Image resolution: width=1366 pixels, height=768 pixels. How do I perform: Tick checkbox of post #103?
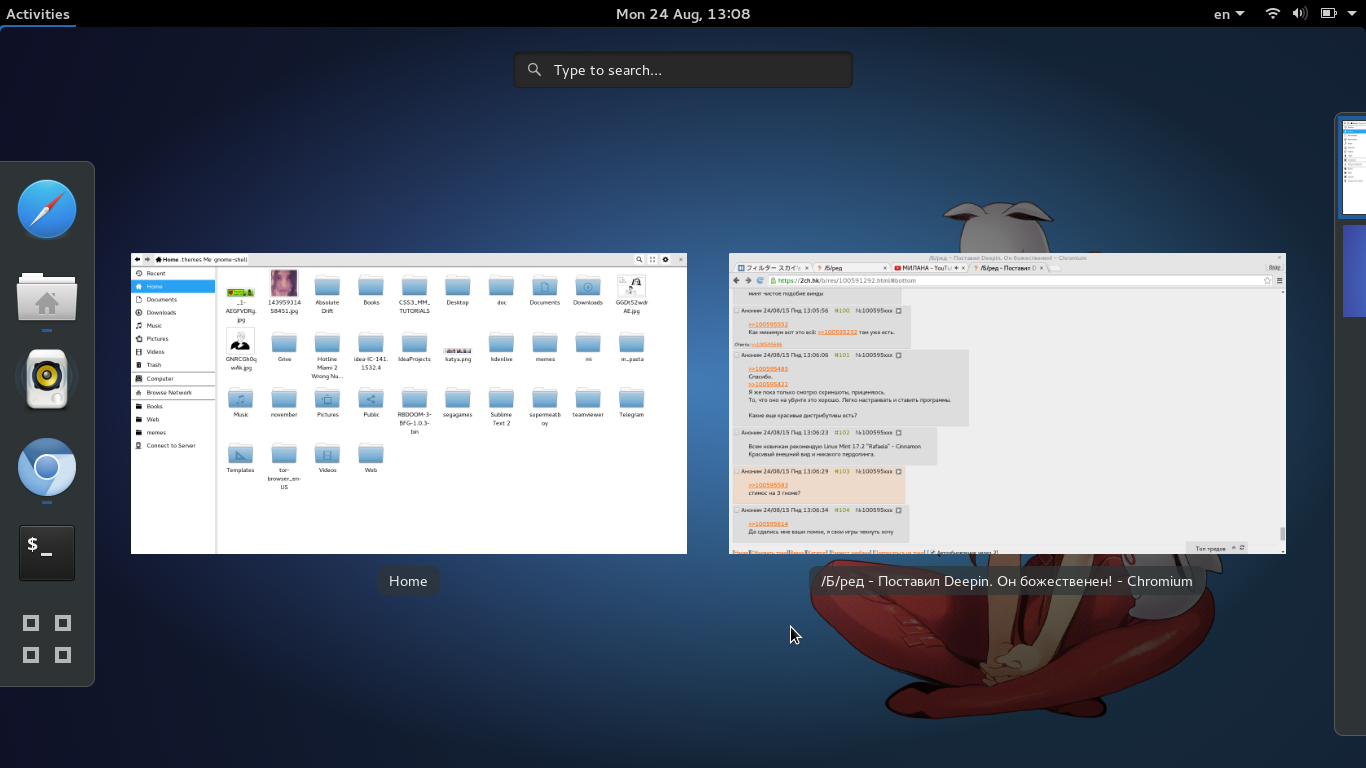point(737,471)
